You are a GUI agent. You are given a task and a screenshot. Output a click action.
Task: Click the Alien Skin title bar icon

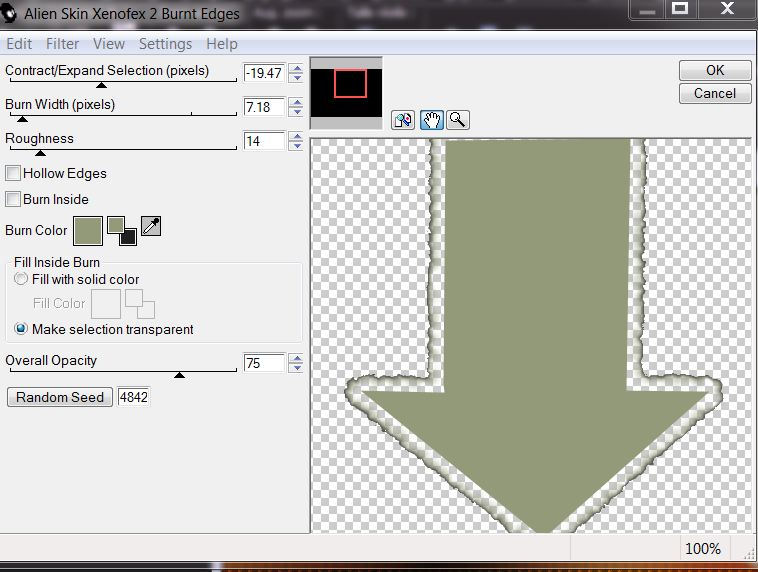pyautogui.click(x=9, y=13)
